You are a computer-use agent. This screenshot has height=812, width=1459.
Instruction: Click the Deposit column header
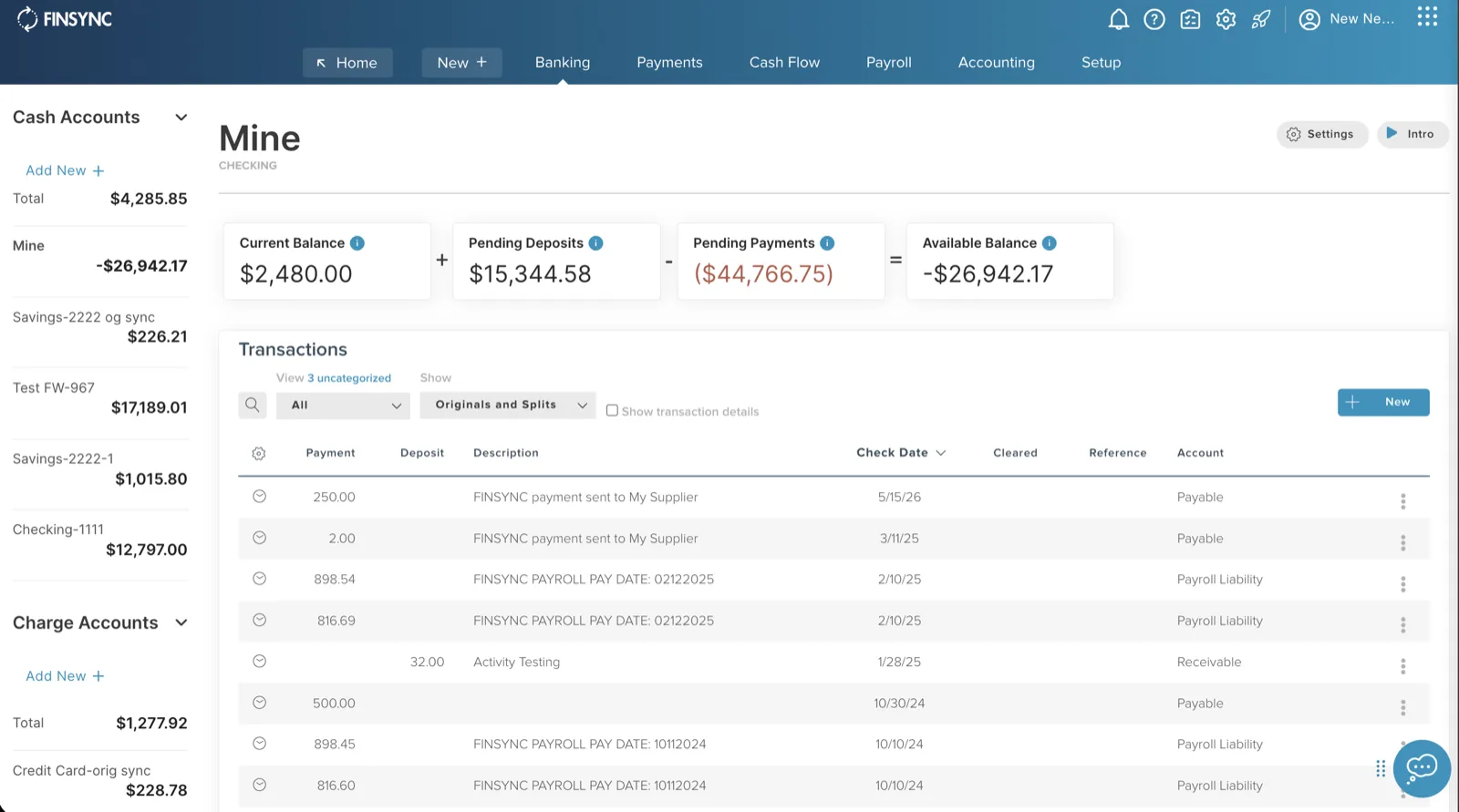pos(422,453)
